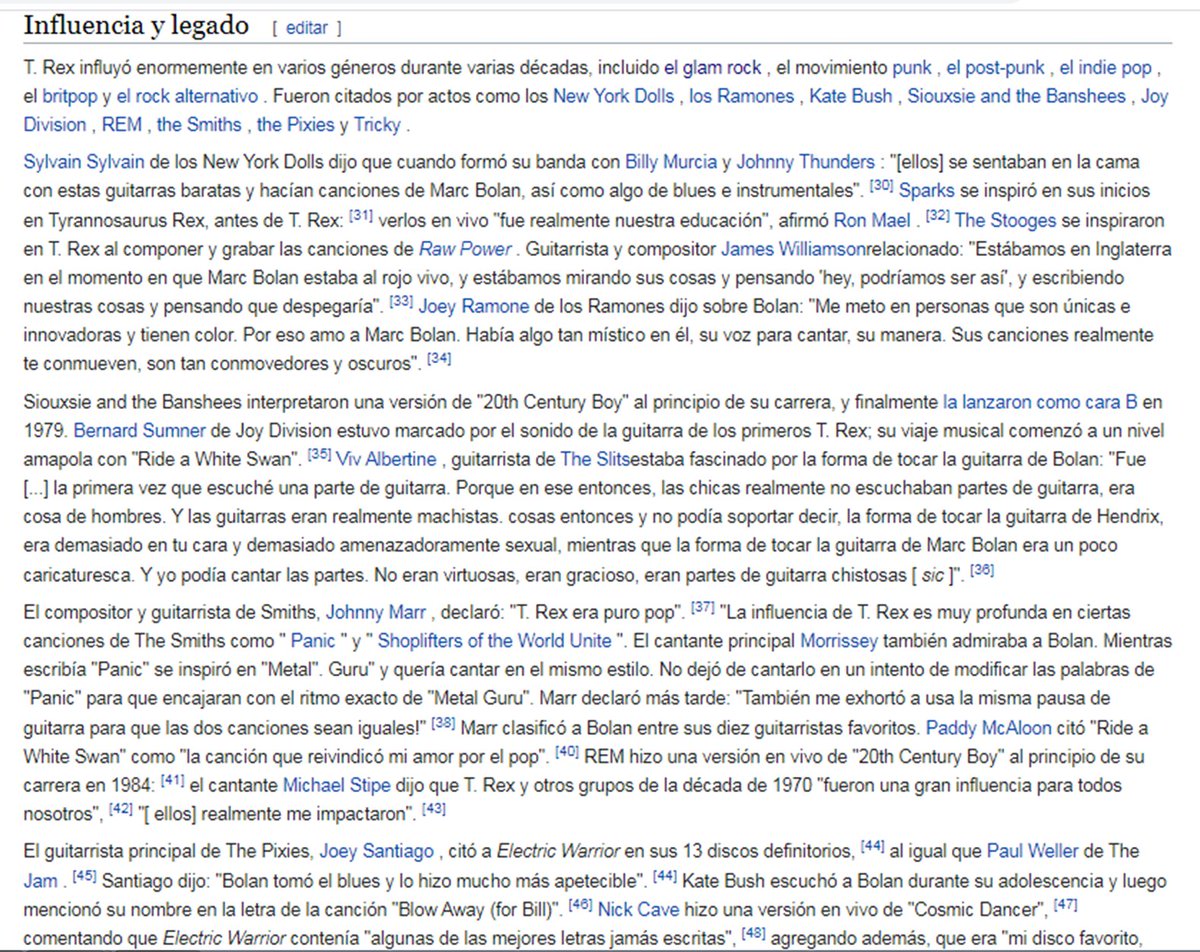Go to 'Bernard Sumner' article
The height and width of the screenshot is (952, 1200).
click(139, 431)
